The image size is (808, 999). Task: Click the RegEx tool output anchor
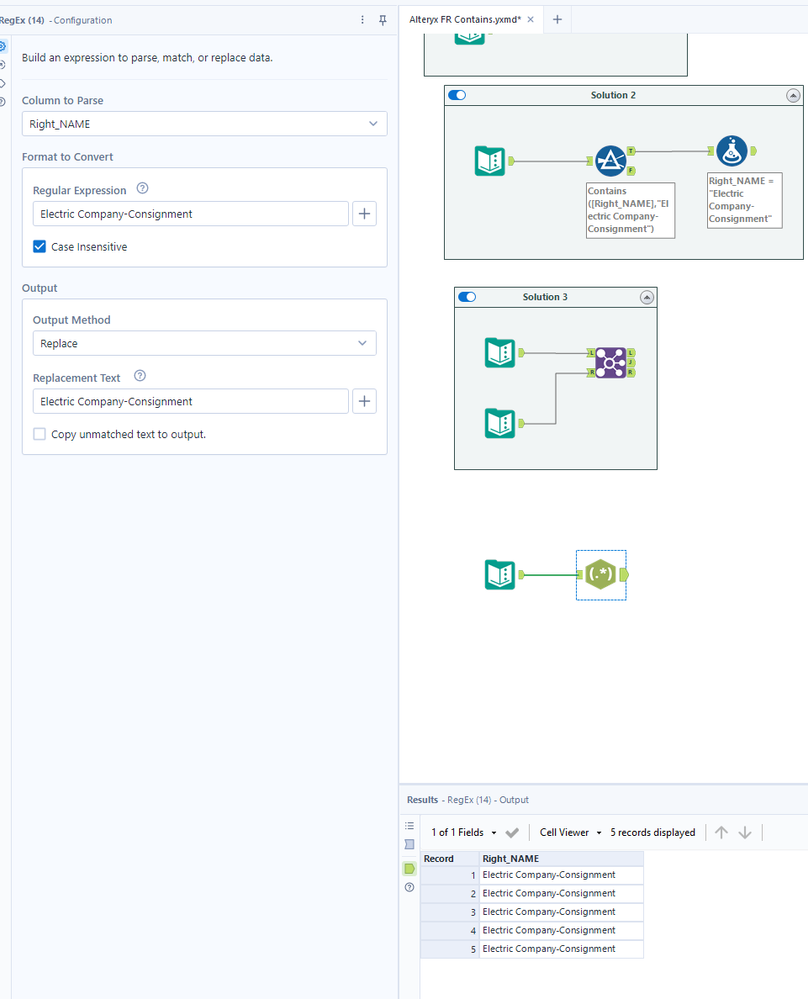[624, 575]
